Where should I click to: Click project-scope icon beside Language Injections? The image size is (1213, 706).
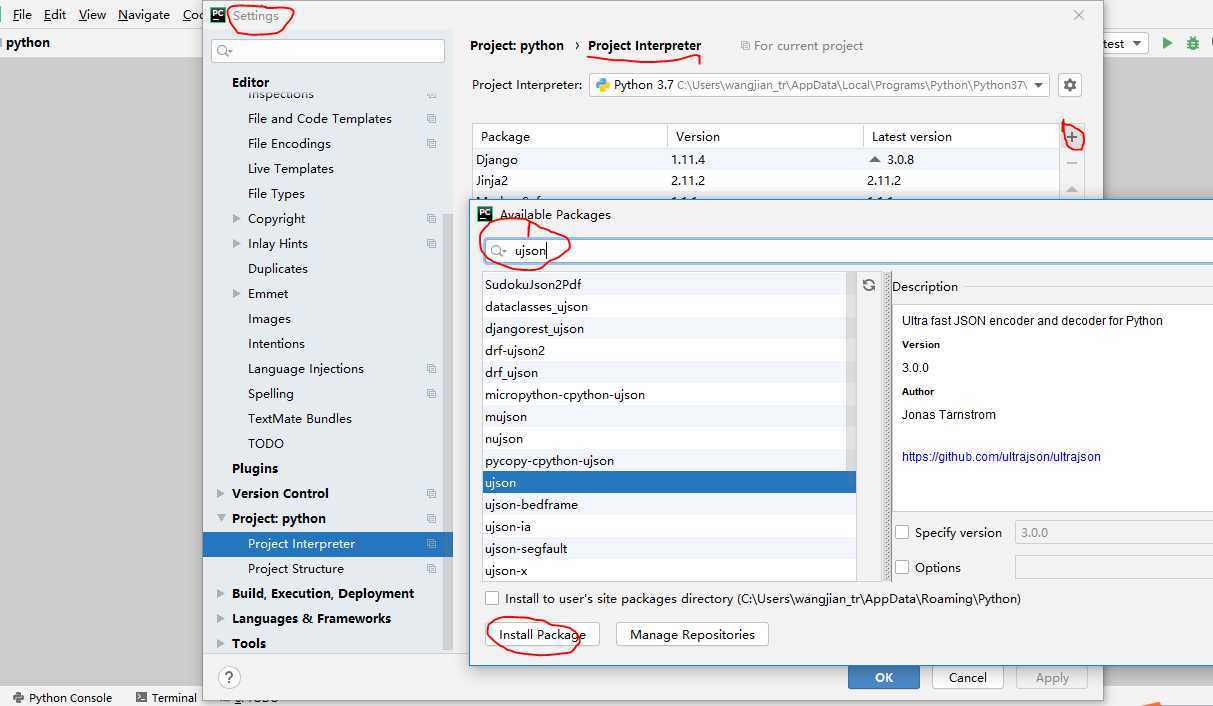[431, 369]
